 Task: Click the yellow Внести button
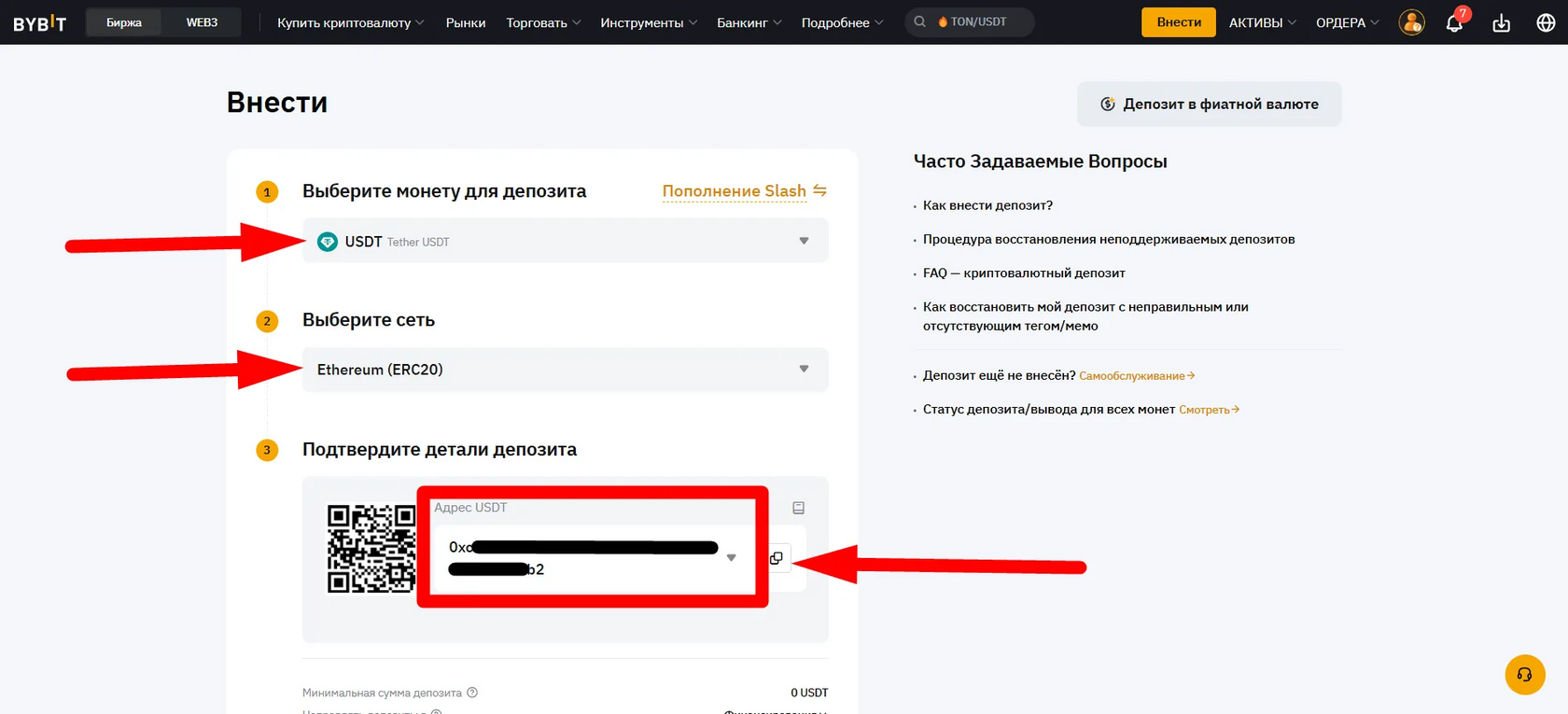pos(1178,22)
